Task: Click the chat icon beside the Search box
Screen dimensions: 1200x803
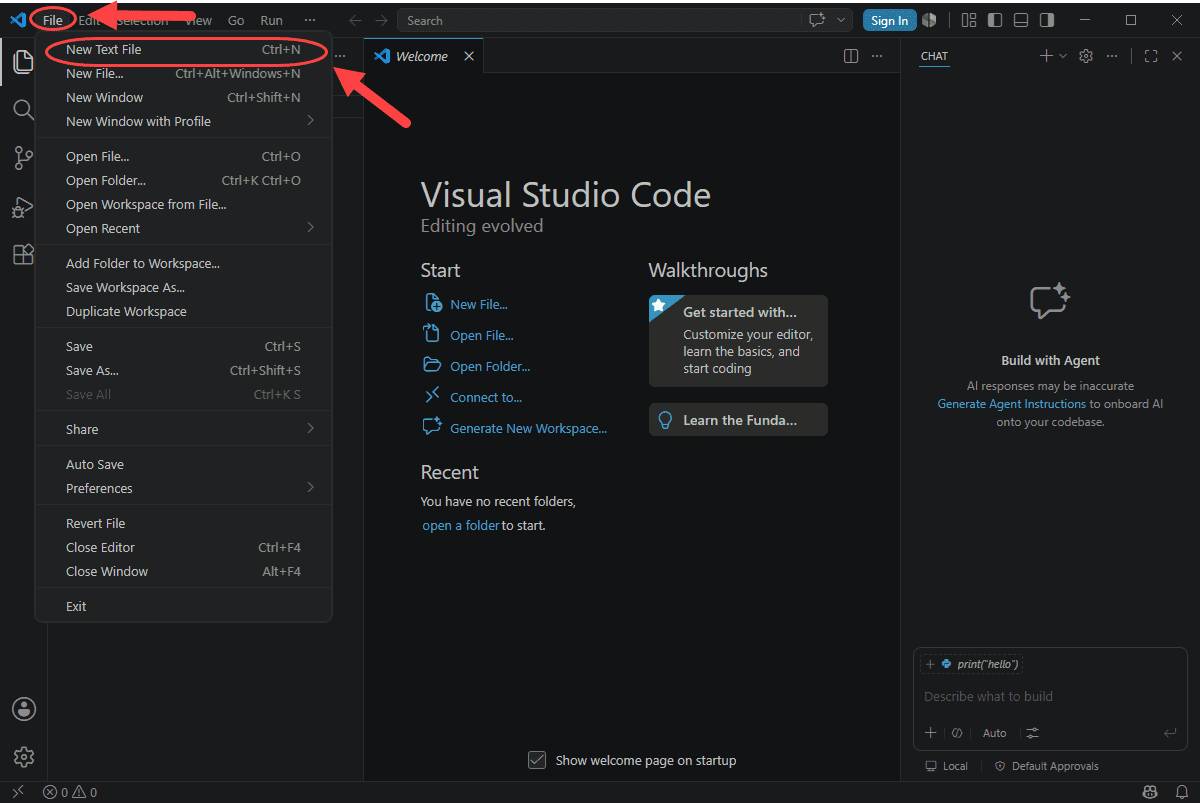Action: click(817, 20)
